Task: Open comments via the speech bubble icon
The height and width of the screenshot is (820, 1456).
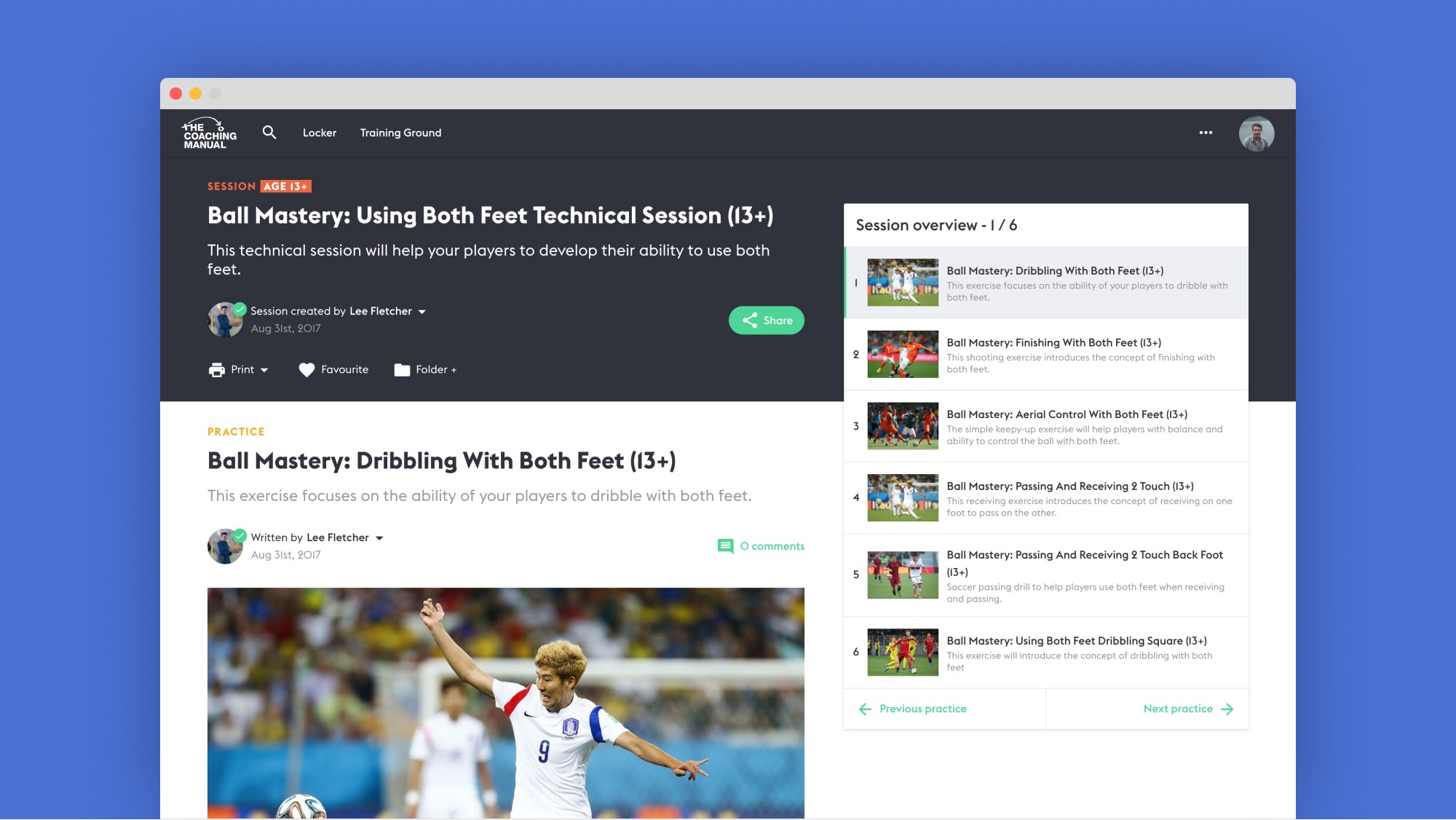Action: coord(726,545)
